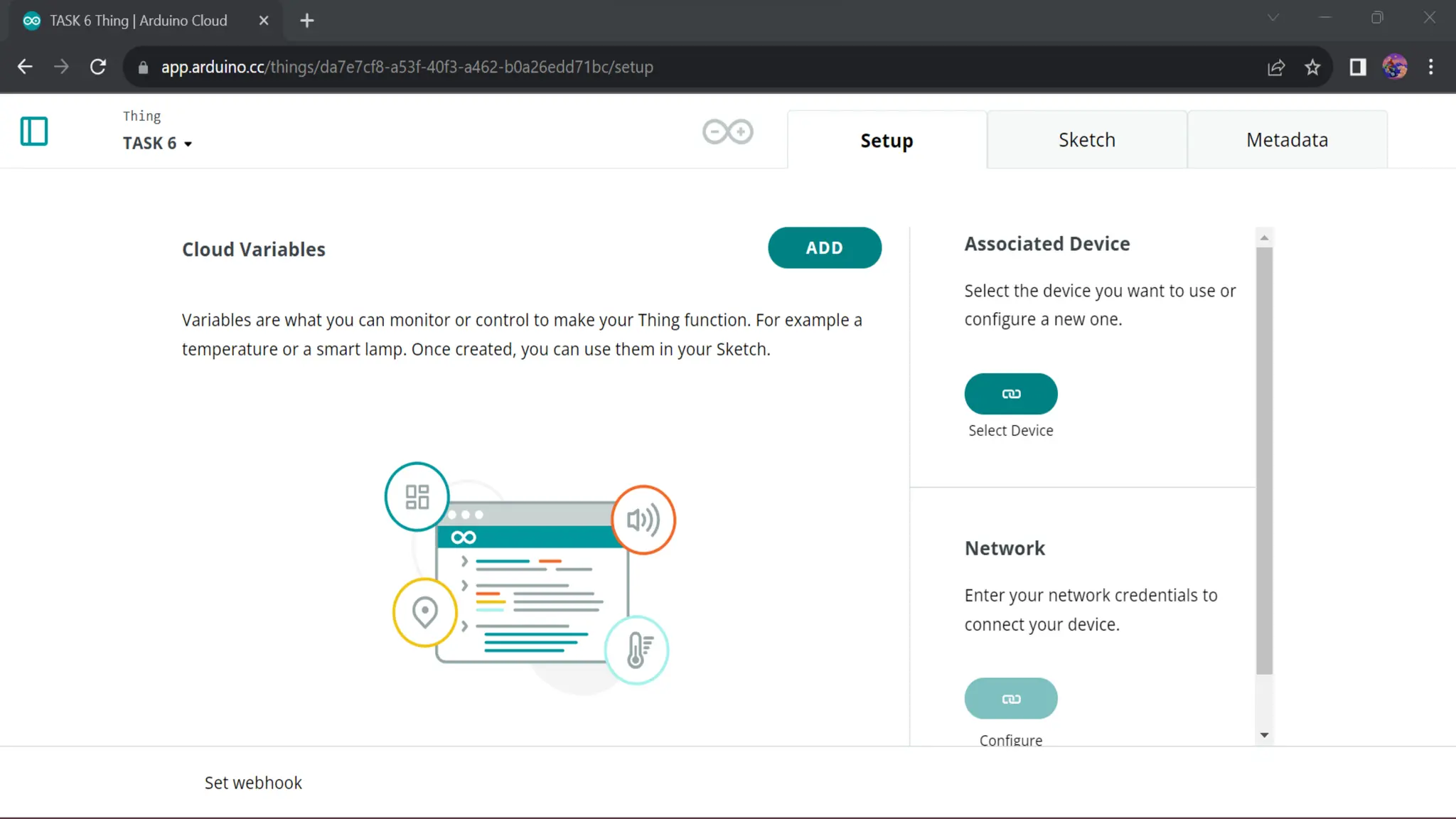Switch to the Sketch tab

[x=1086, y=140]
